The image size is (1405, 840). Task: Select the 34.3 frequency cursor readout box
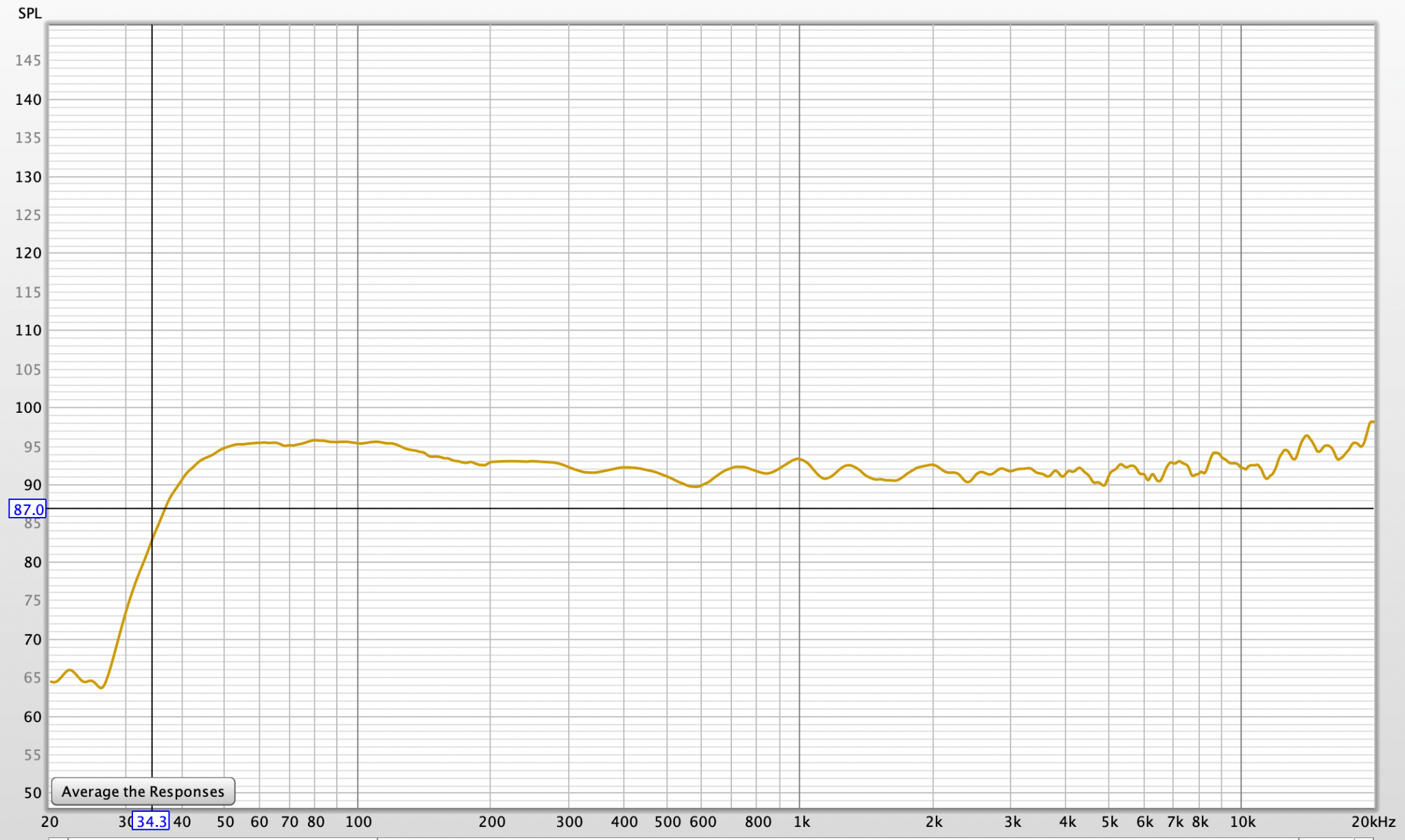(151, 821)
